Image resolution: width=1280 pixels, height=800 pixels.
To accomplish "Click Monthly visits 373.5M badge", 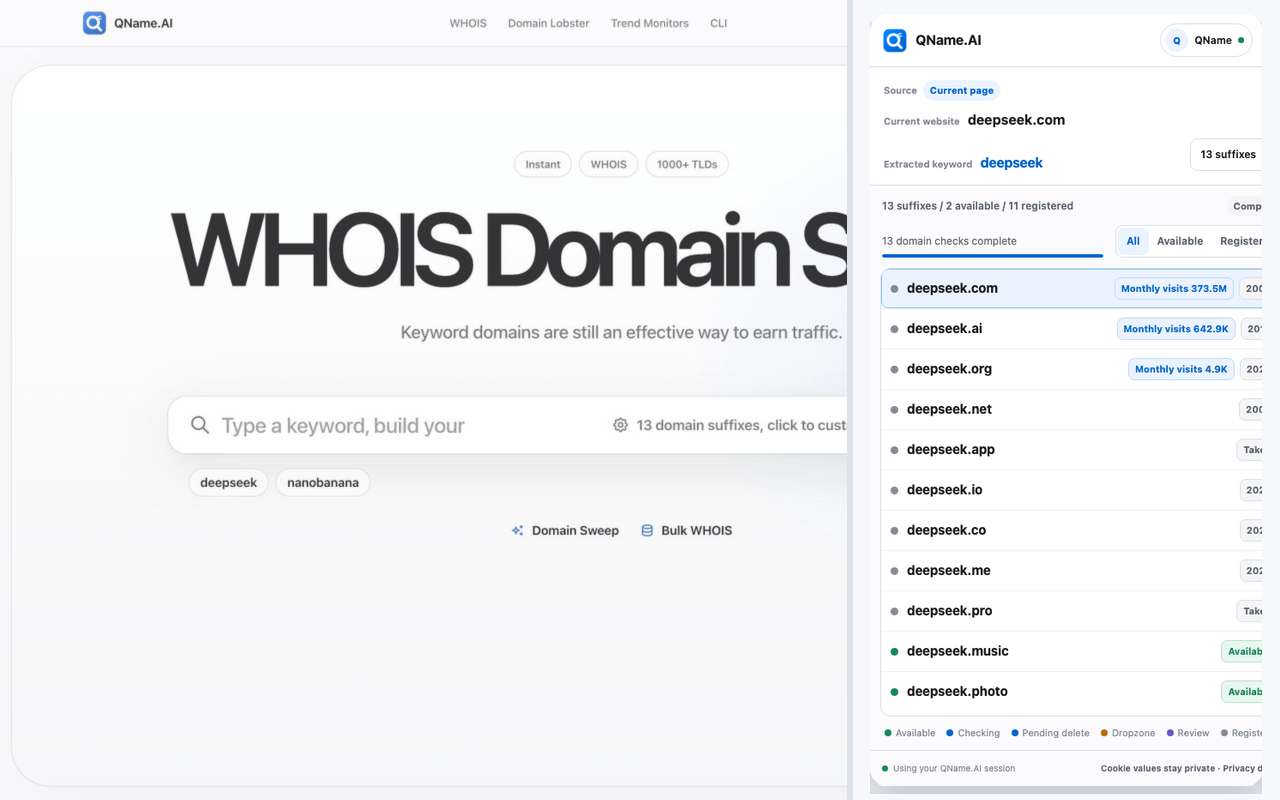I will (1174, 288).
